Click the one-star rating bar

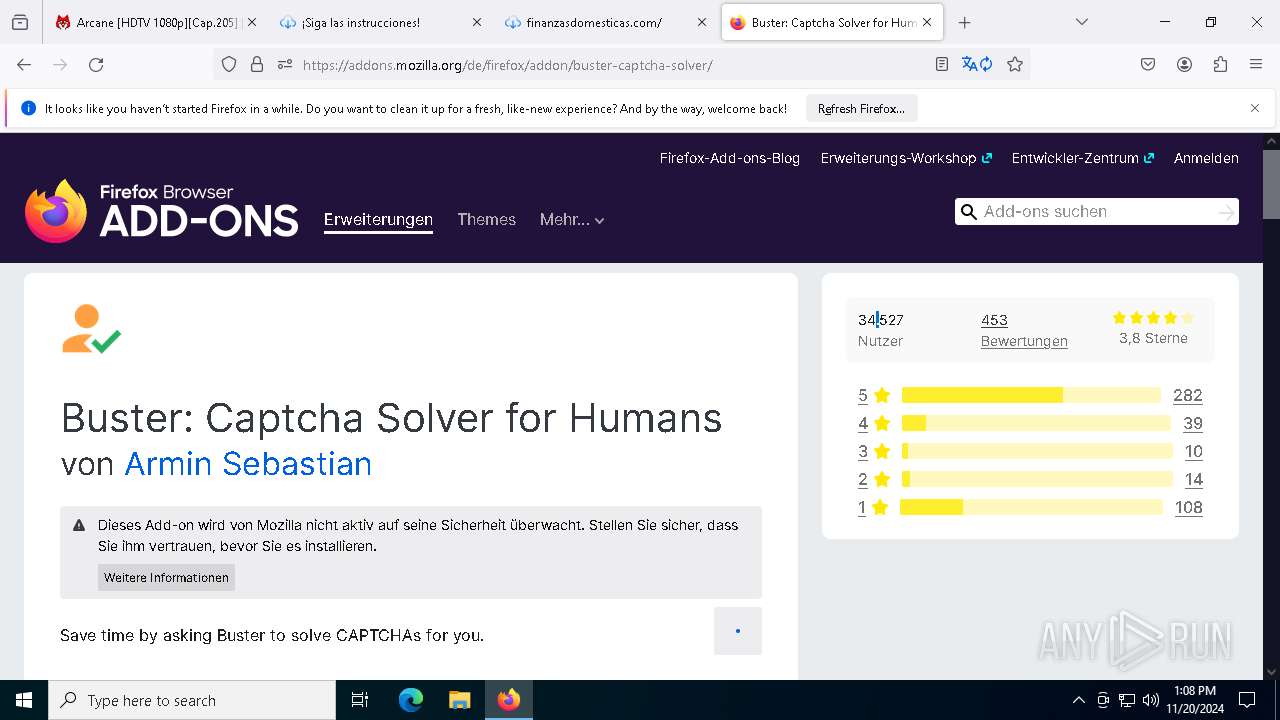(1031, 507)
